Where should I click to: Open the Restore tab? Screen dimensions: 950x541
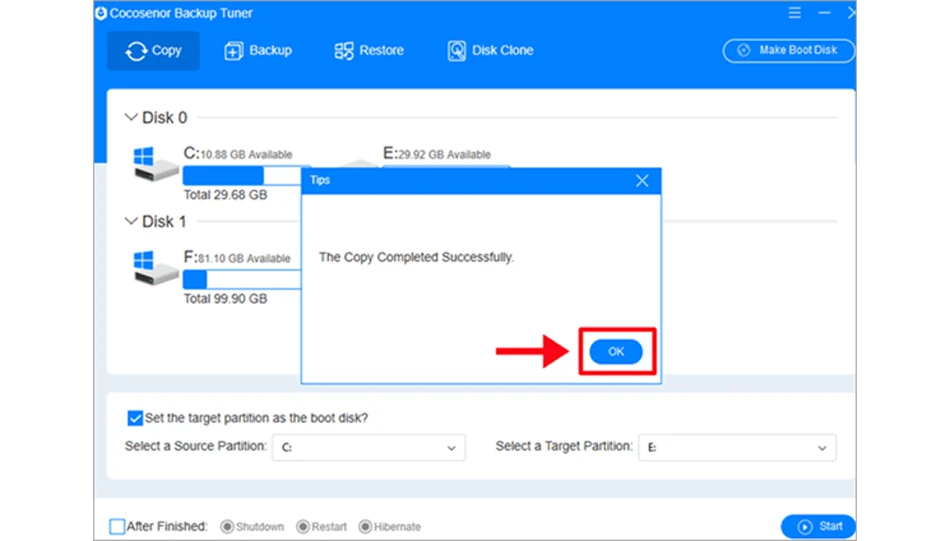click(x=369, y=50)
